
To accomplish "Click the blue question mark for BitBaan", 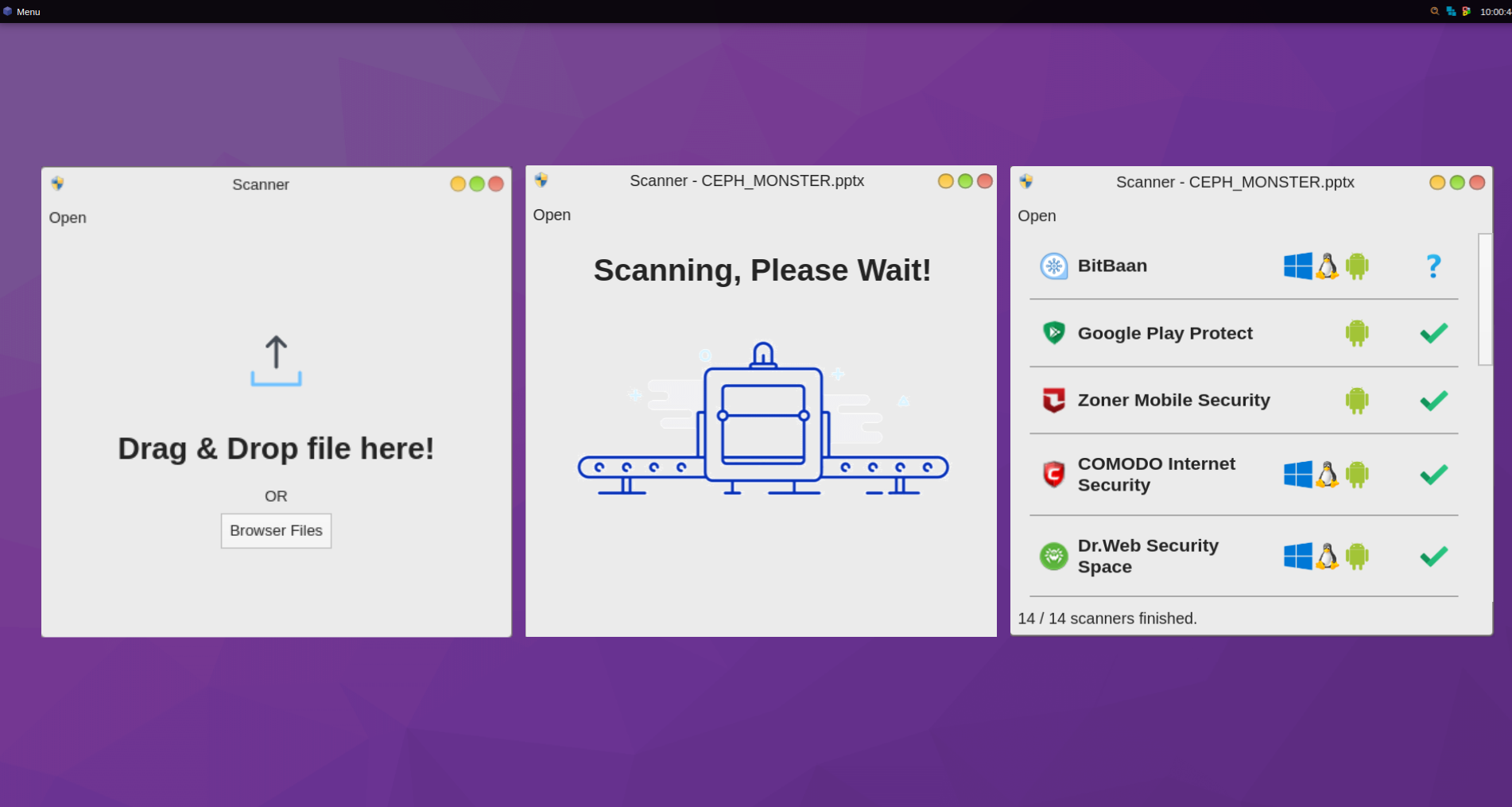I will click(1433, 266).
